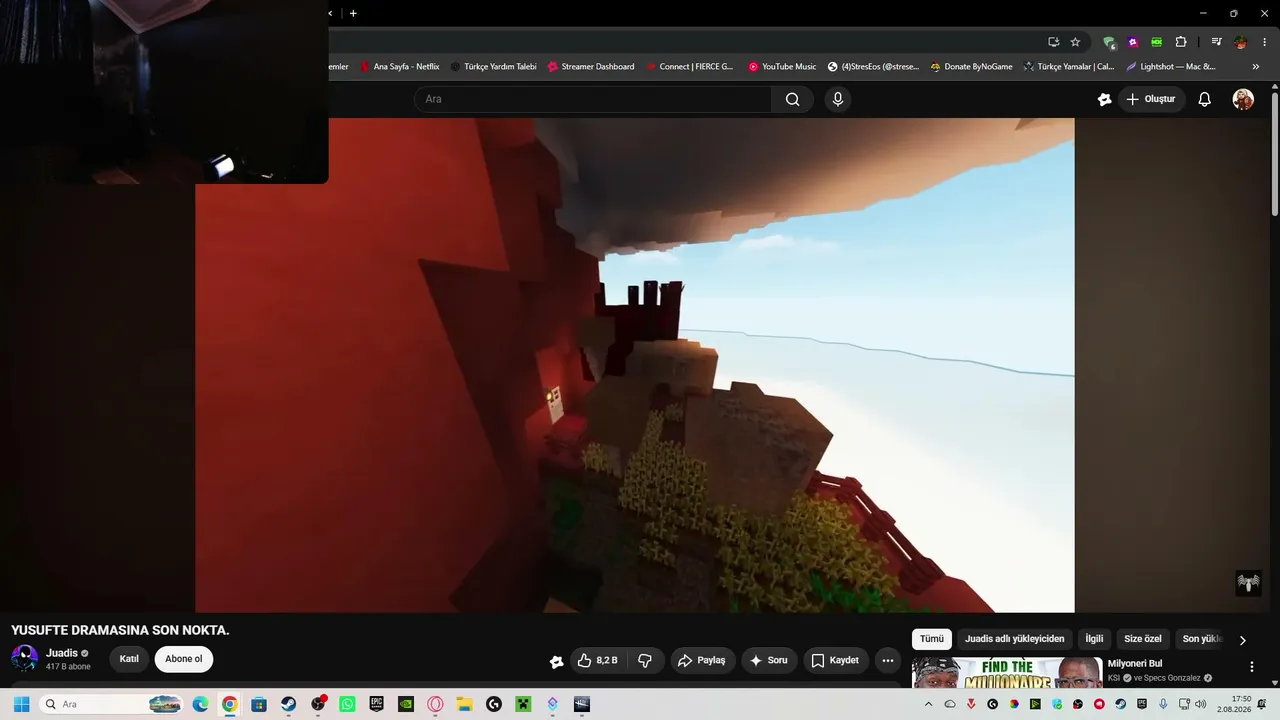This screenshot has width=1280, height=720.
Task: Open the Ana Sayfa - Netflix bookmark
Action: click(x=399, y=67)
